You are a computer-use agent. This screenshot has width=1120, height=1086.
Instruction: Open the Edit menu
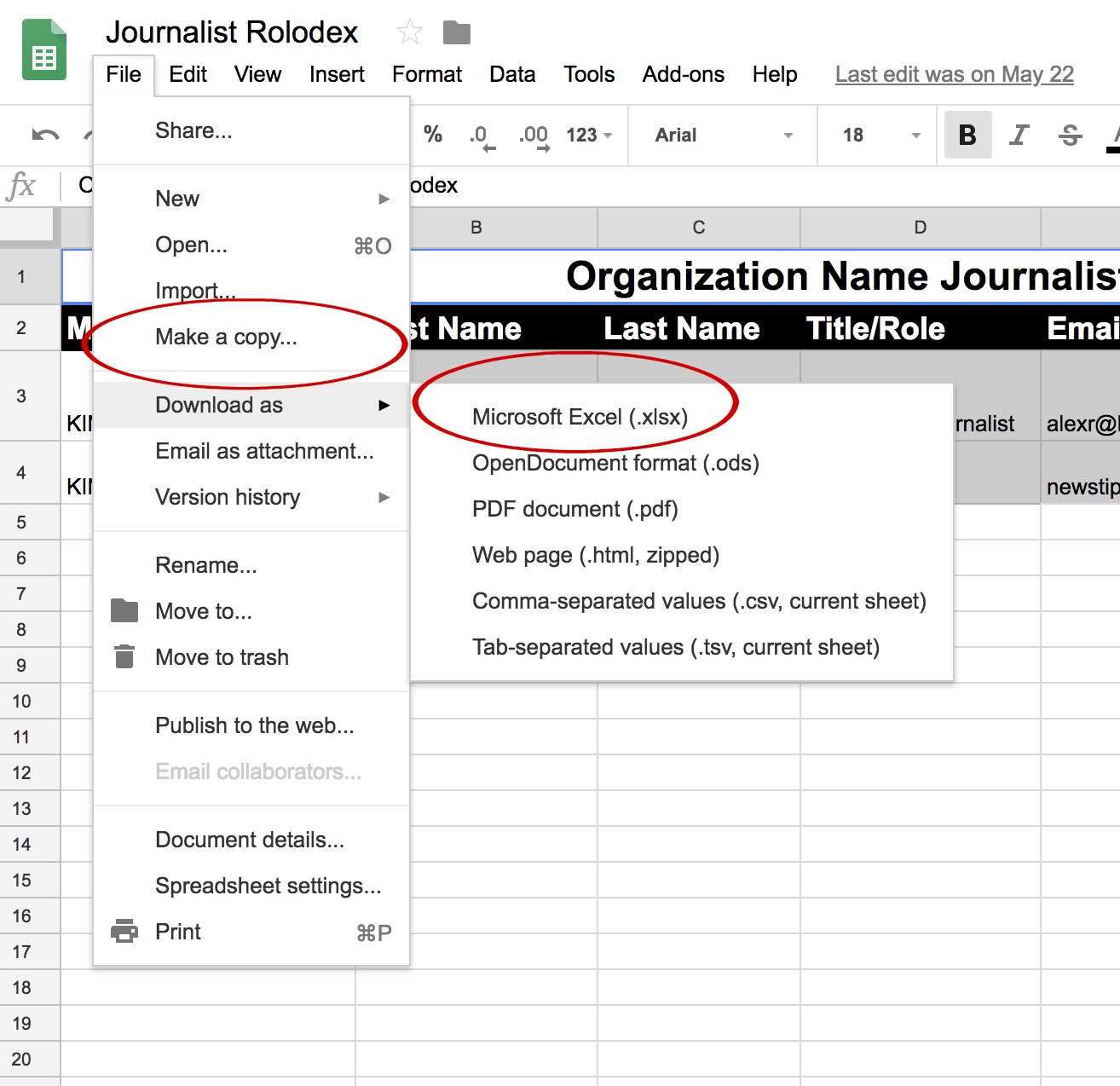click(x=188, y=74)
